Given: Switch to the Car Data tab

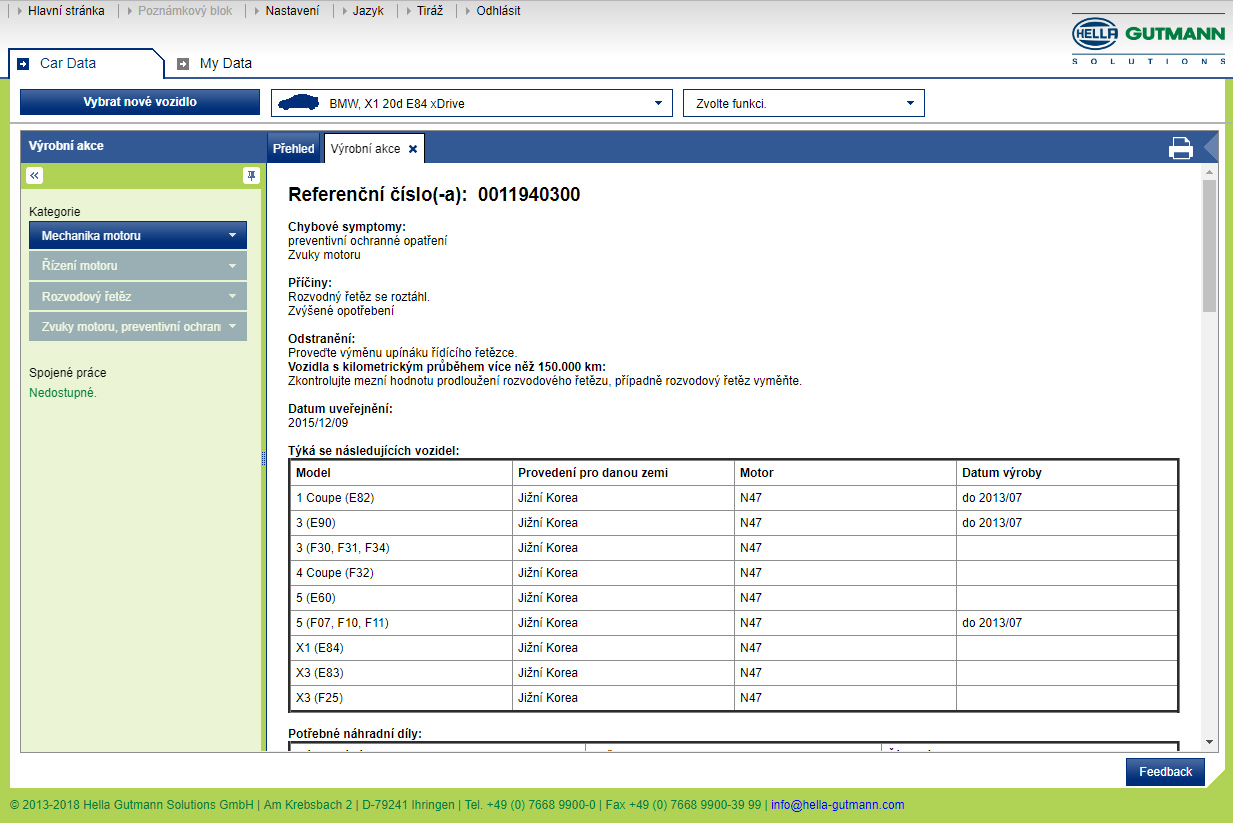Looking at the screenshot, I should [x=85, y=63].
